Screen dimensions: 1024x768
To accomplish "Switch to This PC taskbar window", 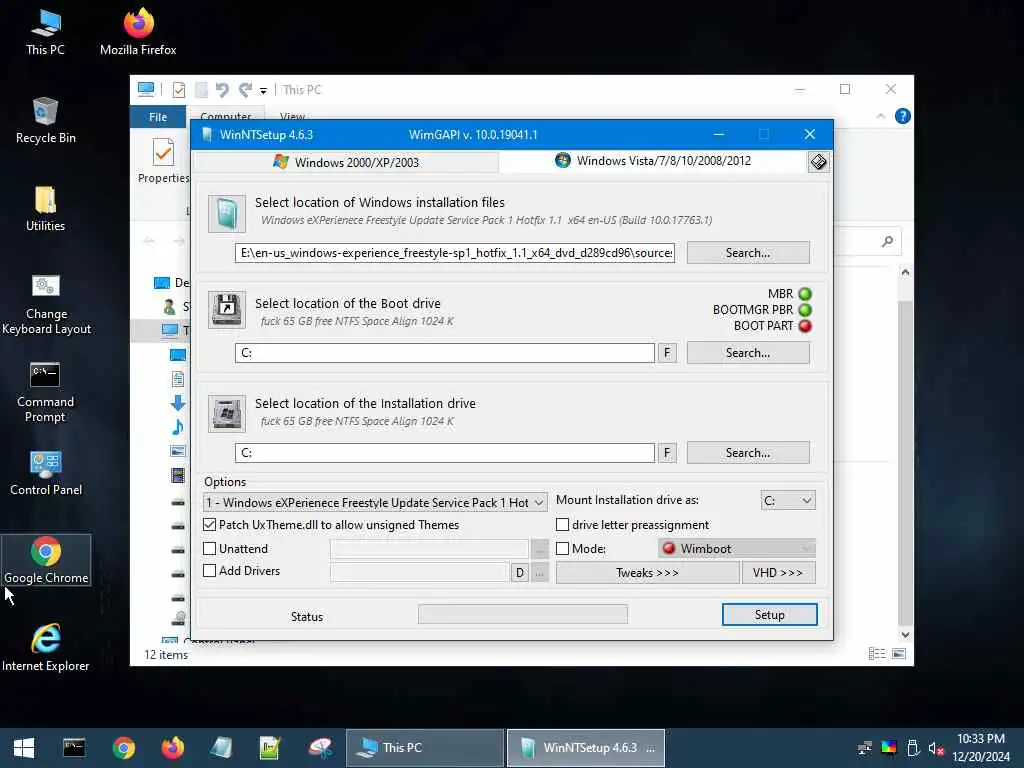I will (424, 748).
